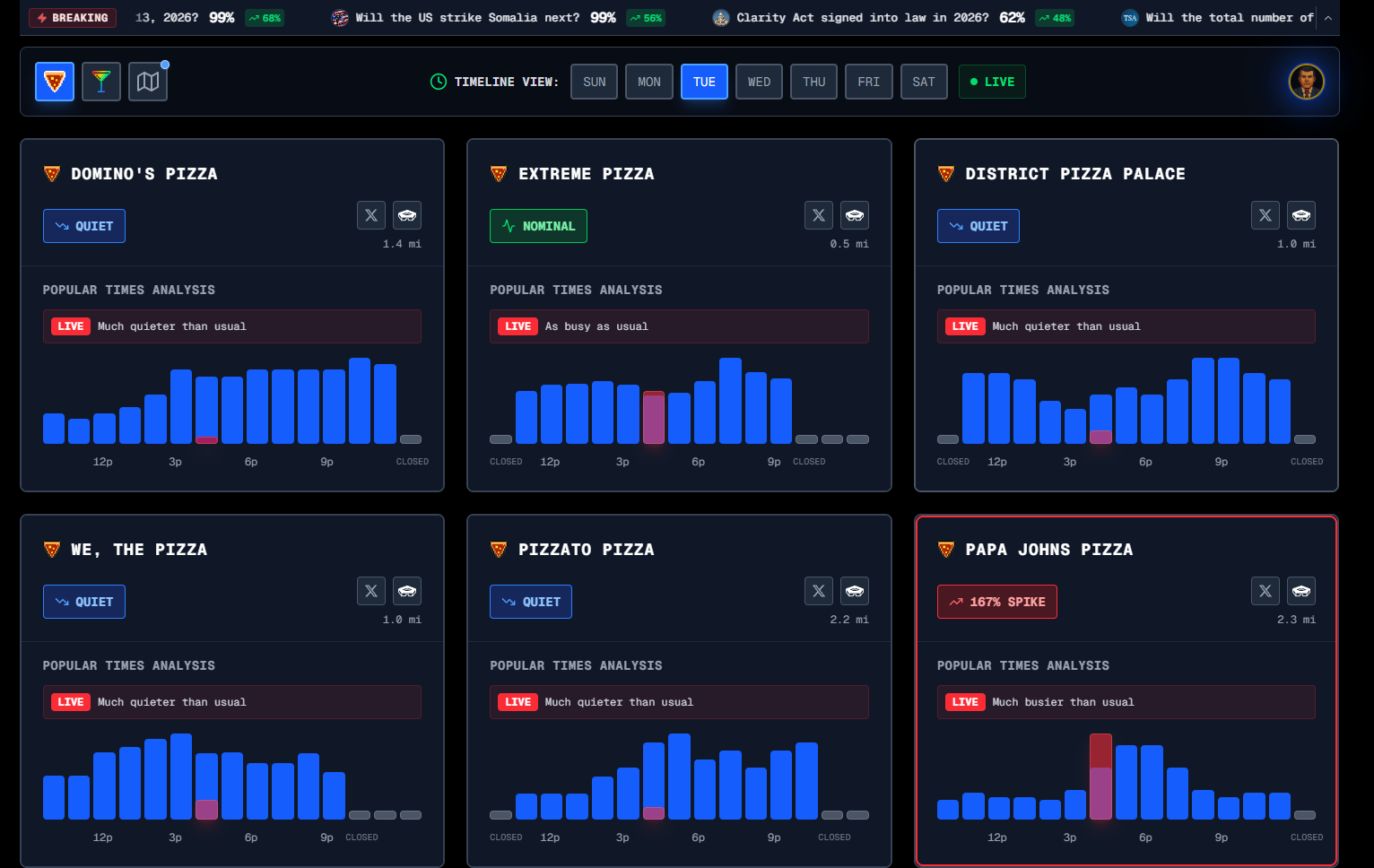The height and width of the screenshot is (868, 1374).
Task: Open X link on Papa Johns Pizza card
Action: coord(1265,591)
